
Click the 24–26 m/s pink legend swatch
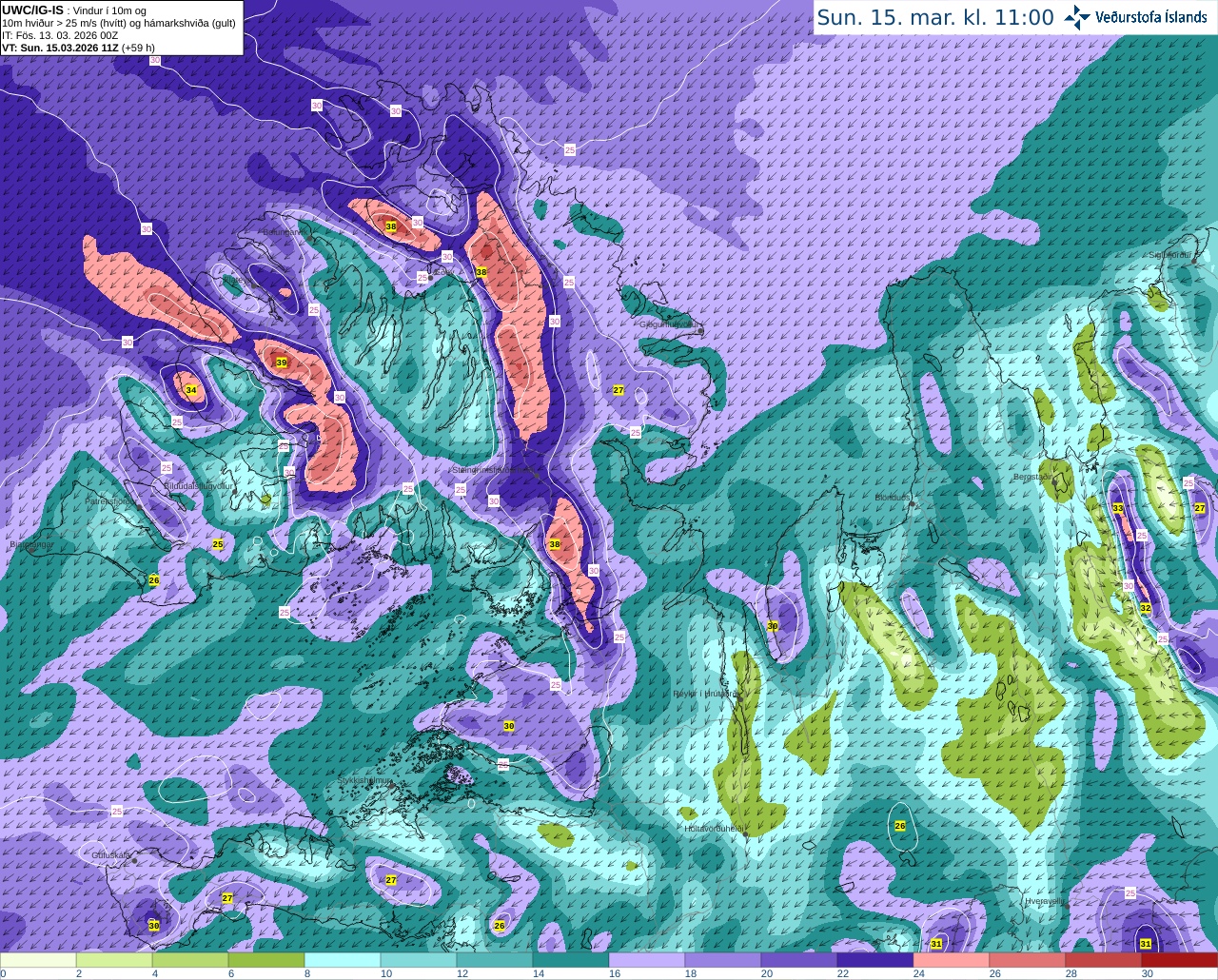click(952, 960)
